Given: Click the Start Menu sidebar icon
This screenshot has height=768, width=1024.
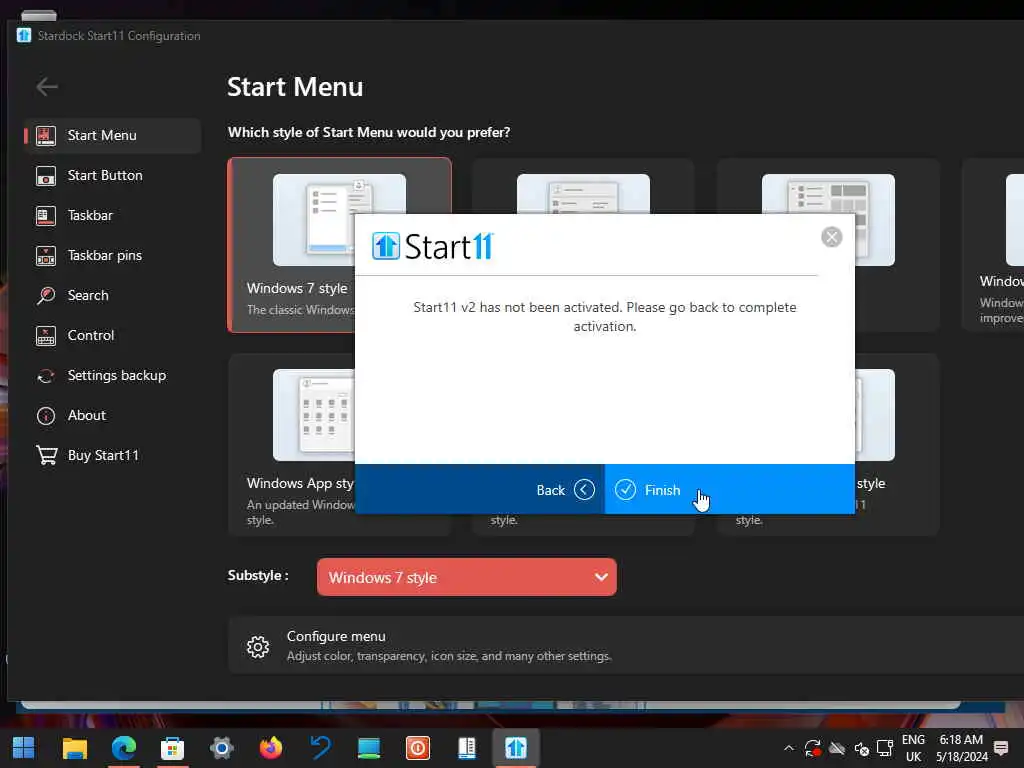Looking at the screenshot, I should pyautogui.click(x=46, y=135).
